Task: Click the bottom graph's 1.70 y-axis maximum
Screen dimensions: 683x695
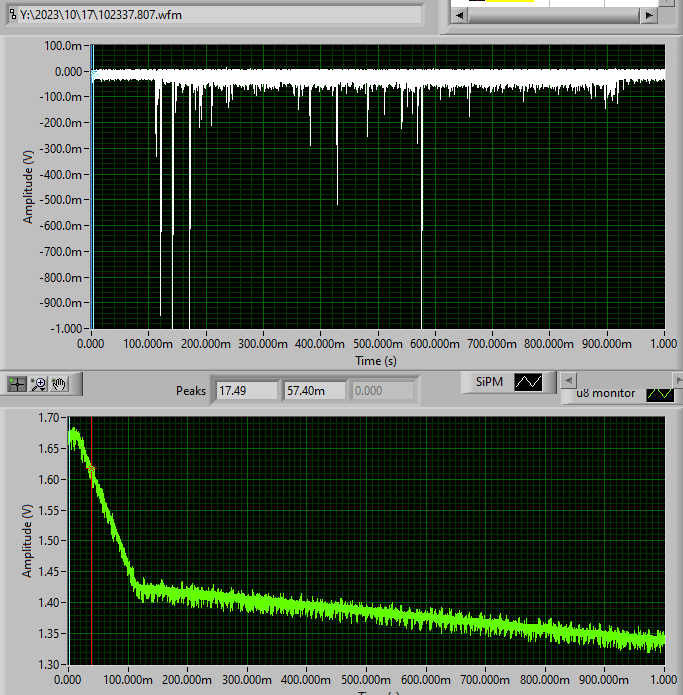Action: point(49,418)
